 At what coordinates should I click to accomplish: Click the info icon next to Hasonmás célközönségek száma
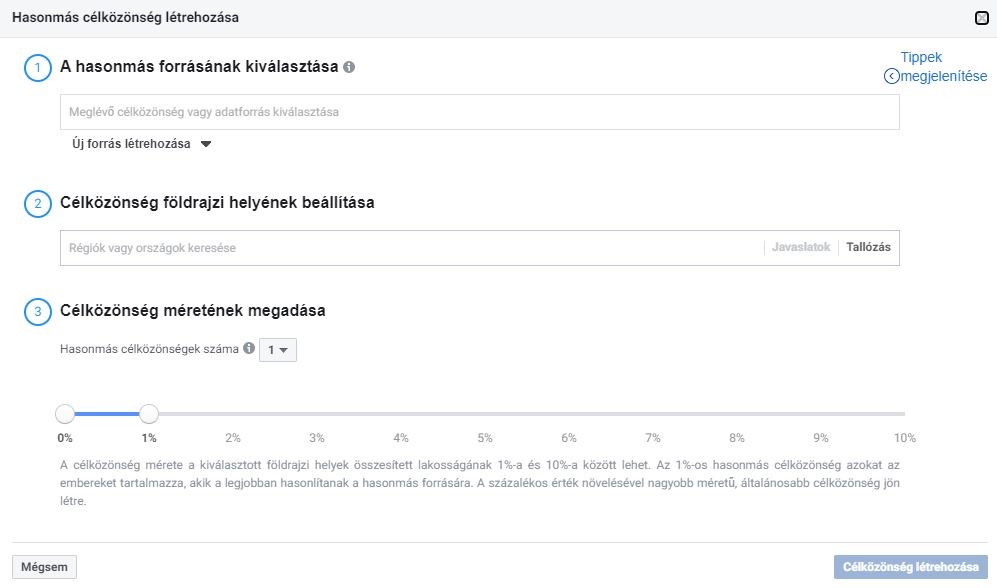click(x=249, y=348)
